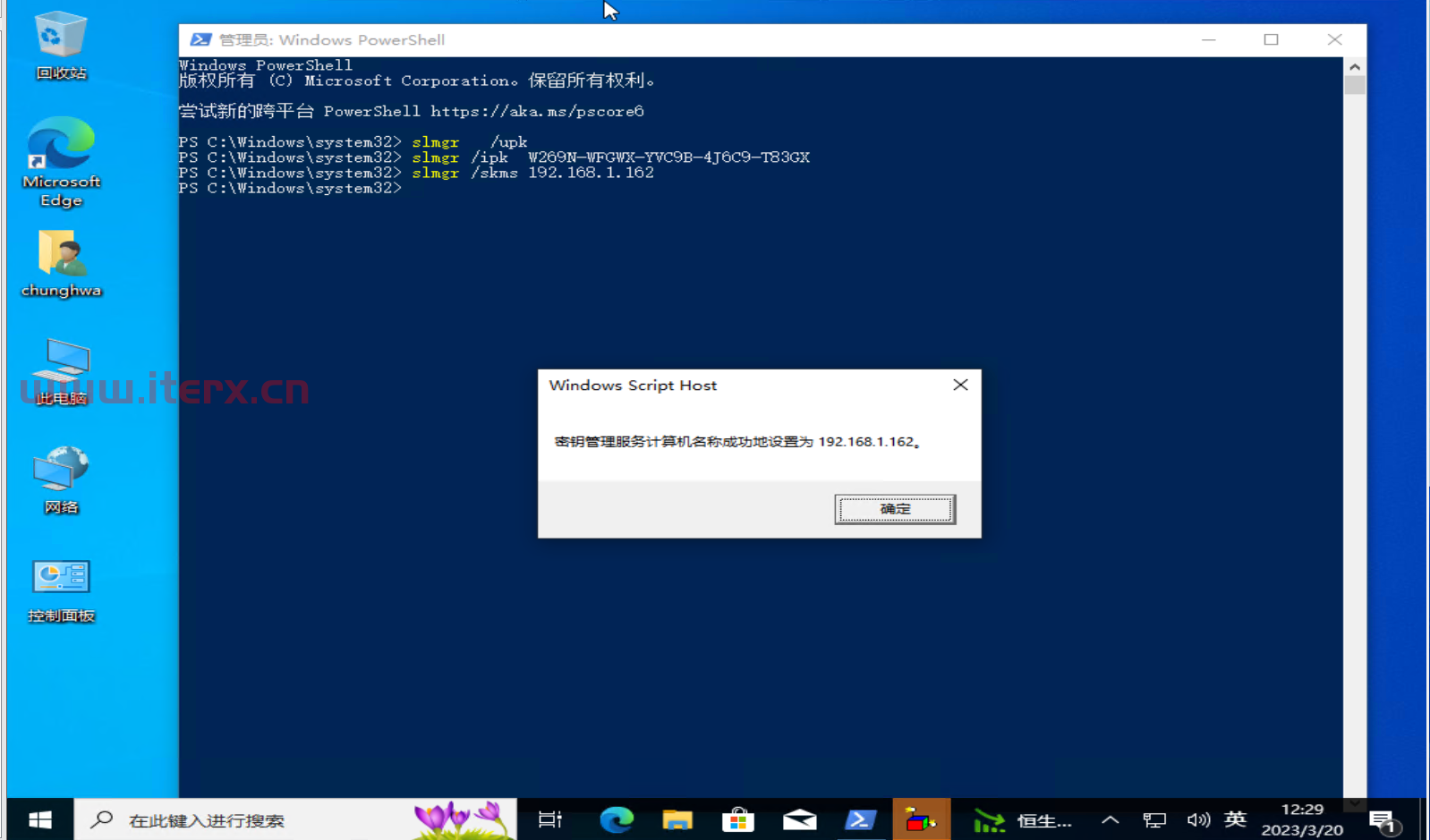Click the PowerShell taskbar icon
The width and height of the screenshot is (1430, 840).
[860, 819]
